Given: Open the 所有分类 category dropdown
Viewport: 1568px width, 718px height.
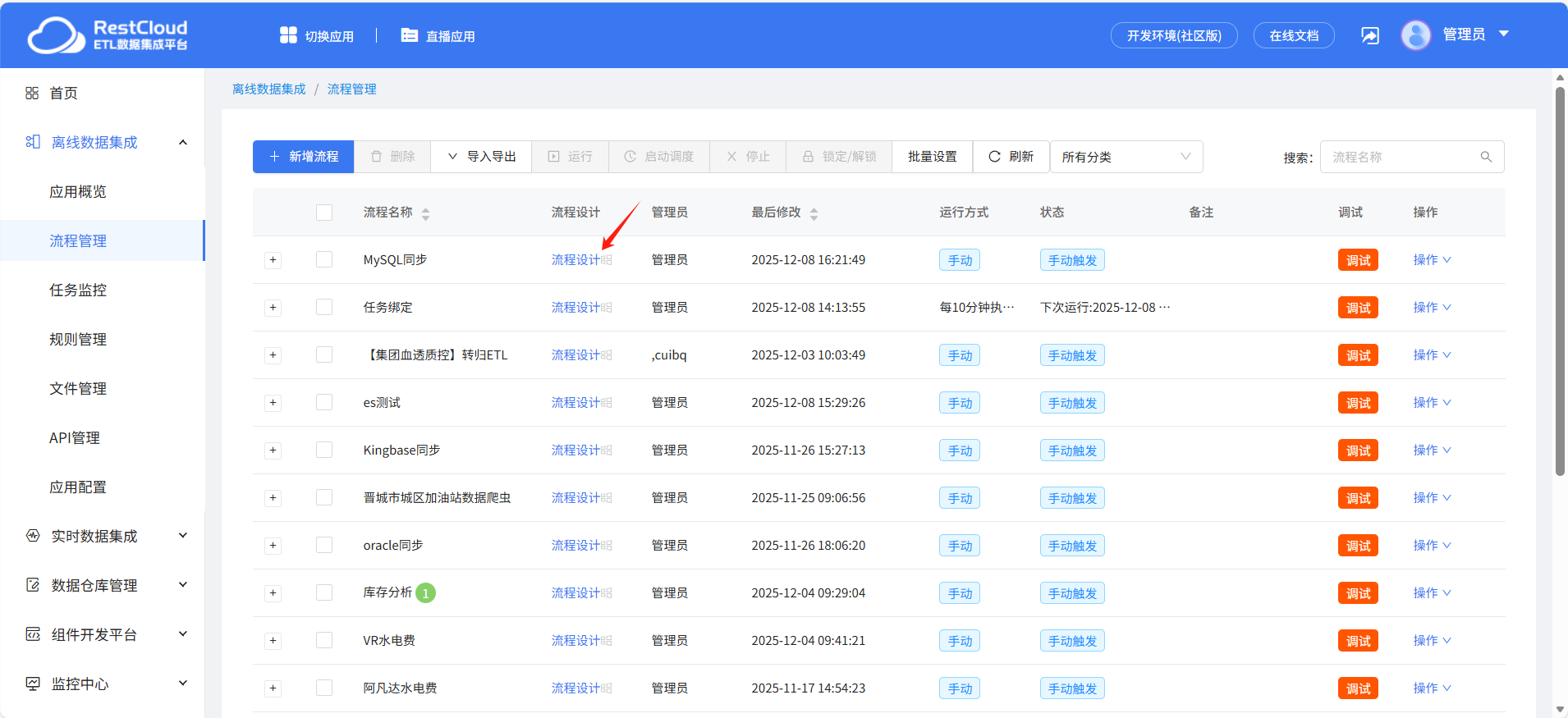Looking at the screenshot, I should 1126,157.
